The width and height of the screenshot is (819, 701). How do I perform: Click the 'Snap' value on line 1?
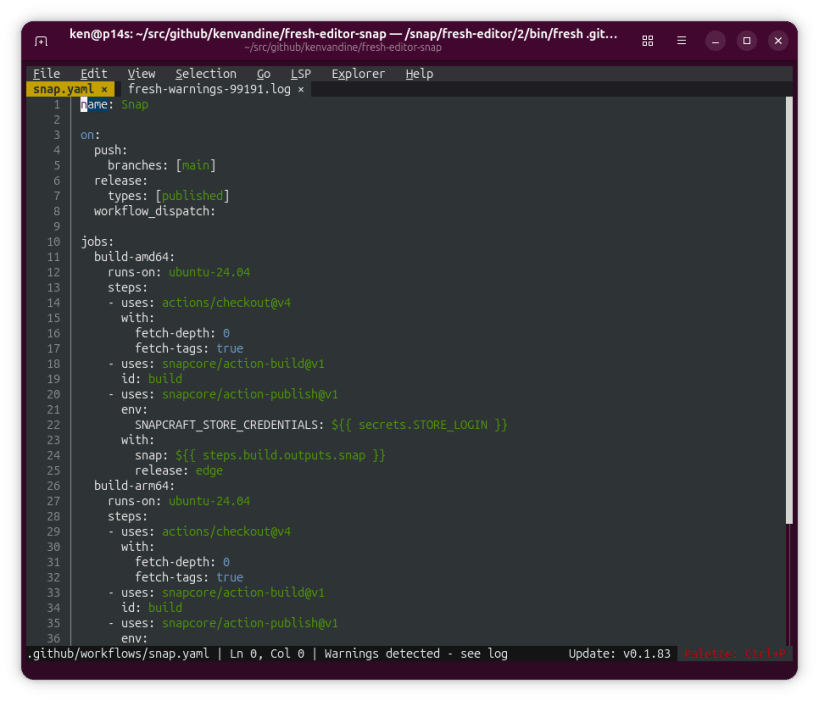click(135, 104)
